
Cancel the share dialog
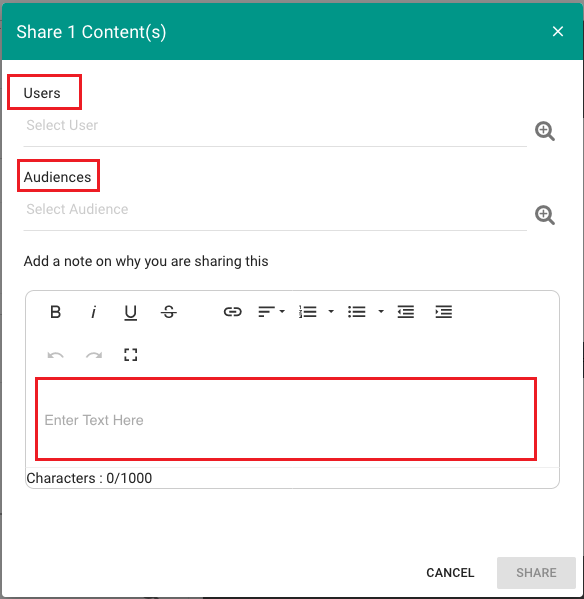[x=450, y=573]
